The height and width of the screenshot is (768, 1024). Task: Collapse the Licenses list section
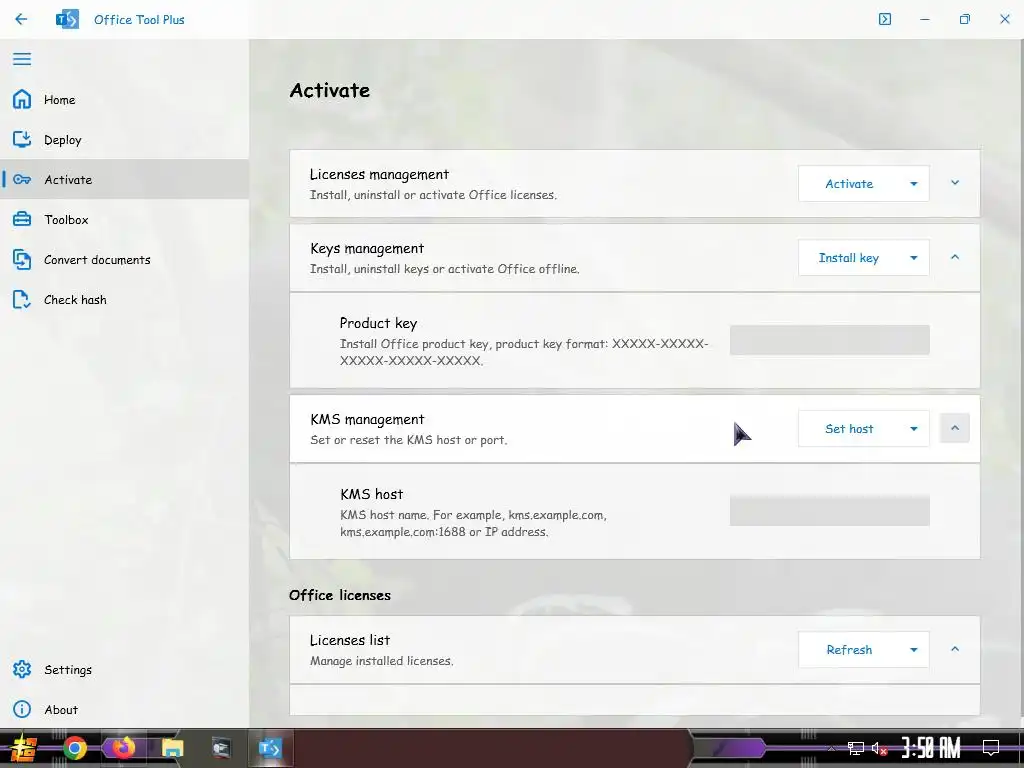[955, 649]
